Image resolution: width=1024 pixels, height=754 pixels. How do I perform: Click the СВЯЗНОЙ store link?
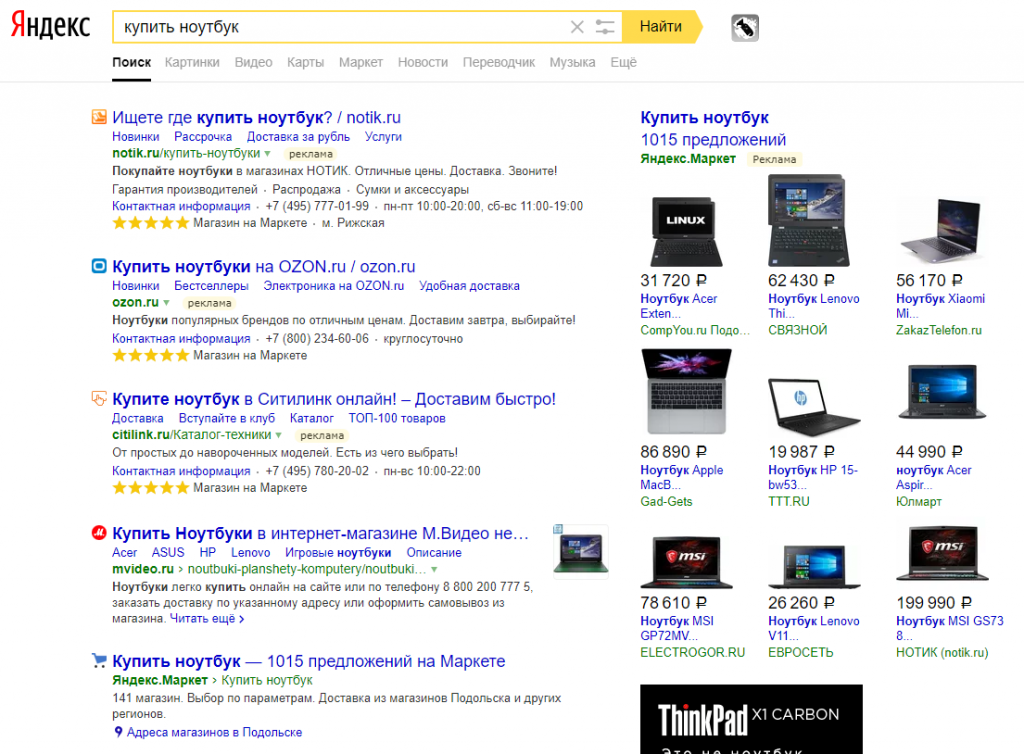797,330
